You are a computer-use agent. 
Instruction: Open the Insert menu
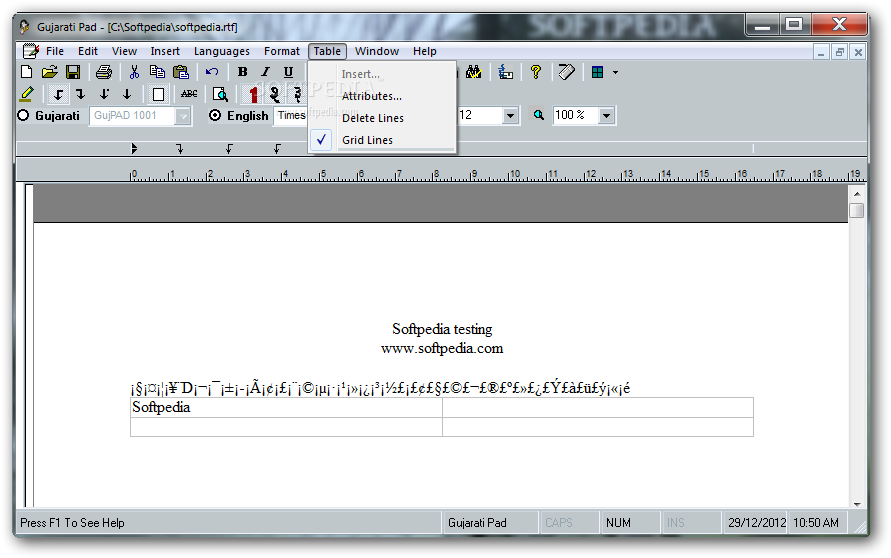[x=165, y=51]
